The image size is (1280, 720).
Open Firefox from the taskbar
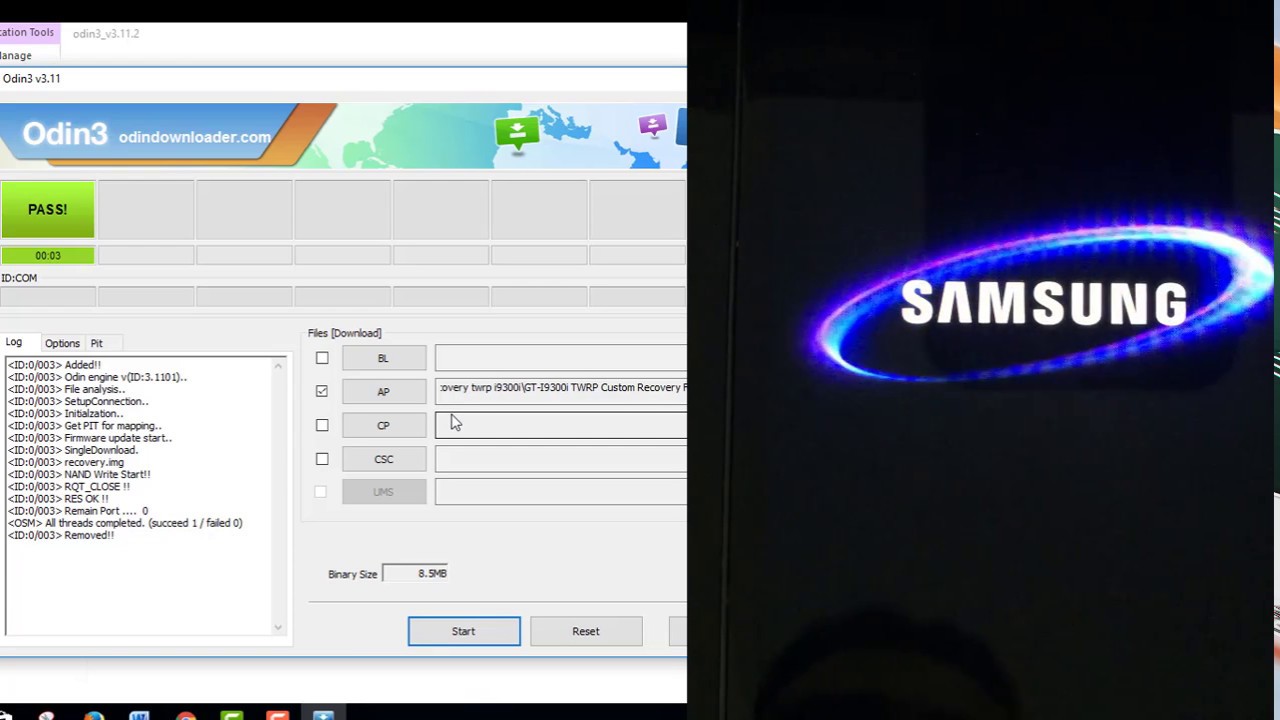[93, 716]
